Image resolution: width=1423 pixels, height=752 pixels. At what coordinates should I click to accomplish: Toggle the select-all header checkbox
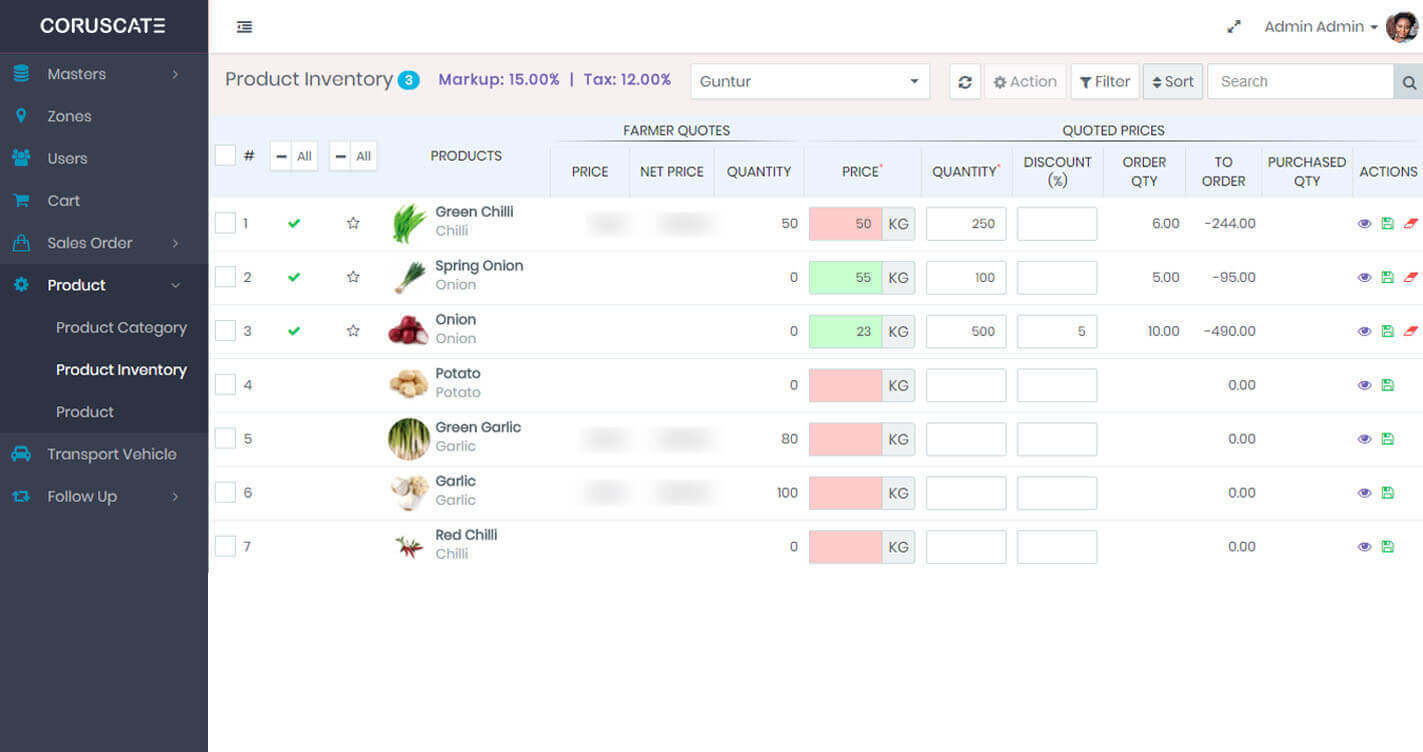pyautogui.click(x=225, y=155)
